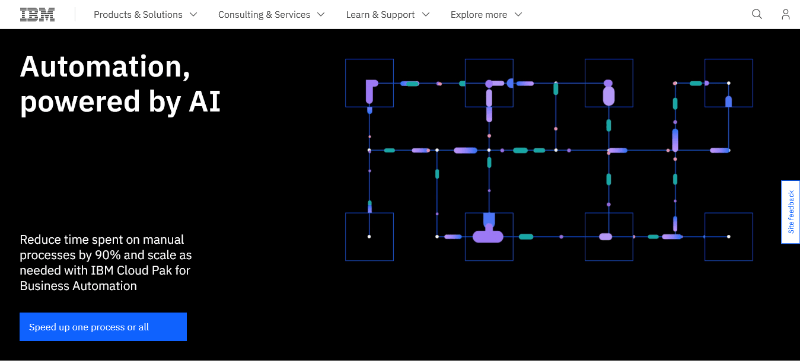The height and width of the screenshot is (364, 800).
Task: Expand the chevron beside Explore more
Action: (x=518, y=14)
